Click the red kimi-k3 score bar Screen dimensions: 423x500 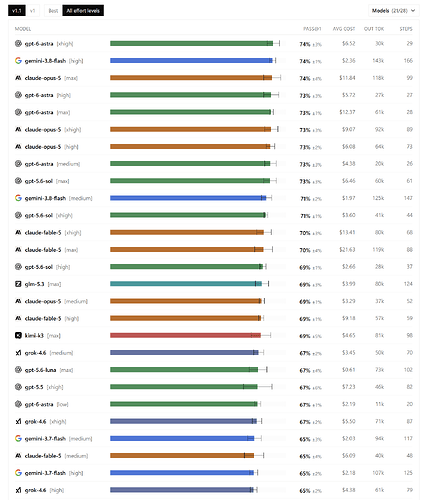[x=185, y=335]
